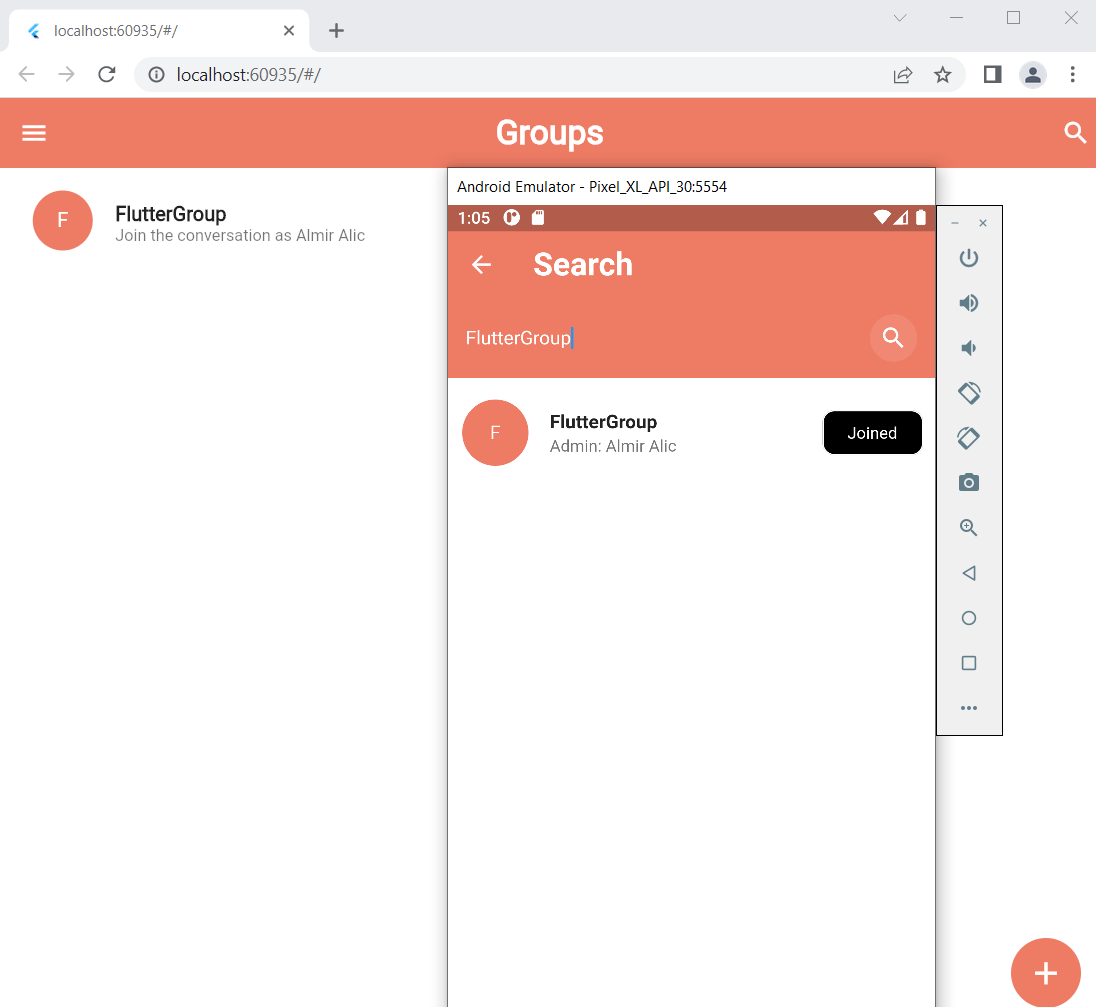The image size is (1096, 1007).
Task: Click 'Admin: Almir Alic' text in emulator
Action: [613, 446]
